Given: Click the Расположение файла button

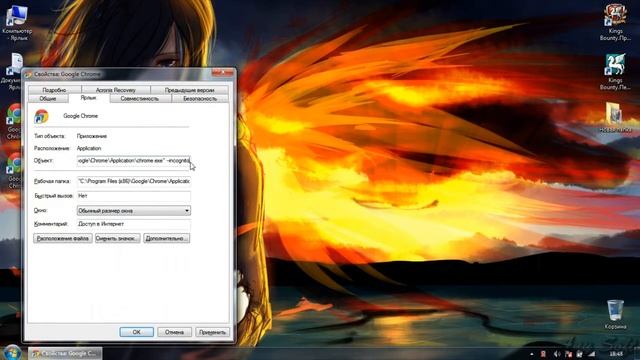Looking at the screenshot, I should pos(63,238).
